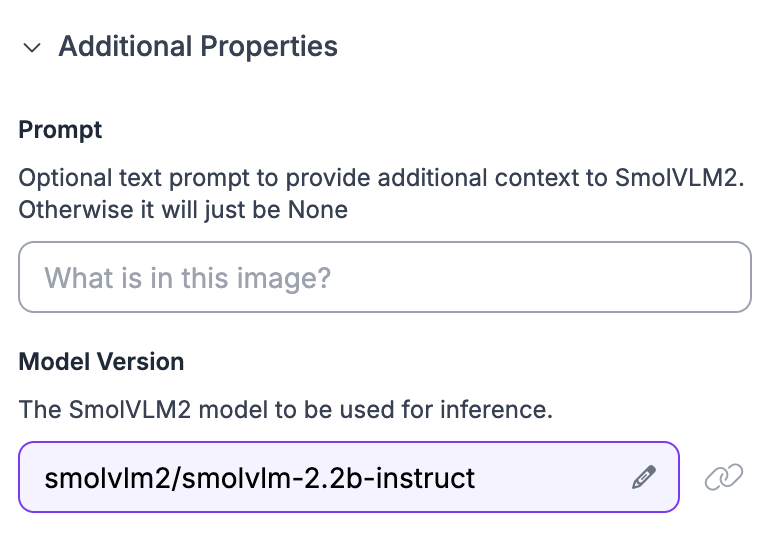772x538 pixels.
Task: Click the 'Otherwise it will just be None' text
Action: coord(183,210)
